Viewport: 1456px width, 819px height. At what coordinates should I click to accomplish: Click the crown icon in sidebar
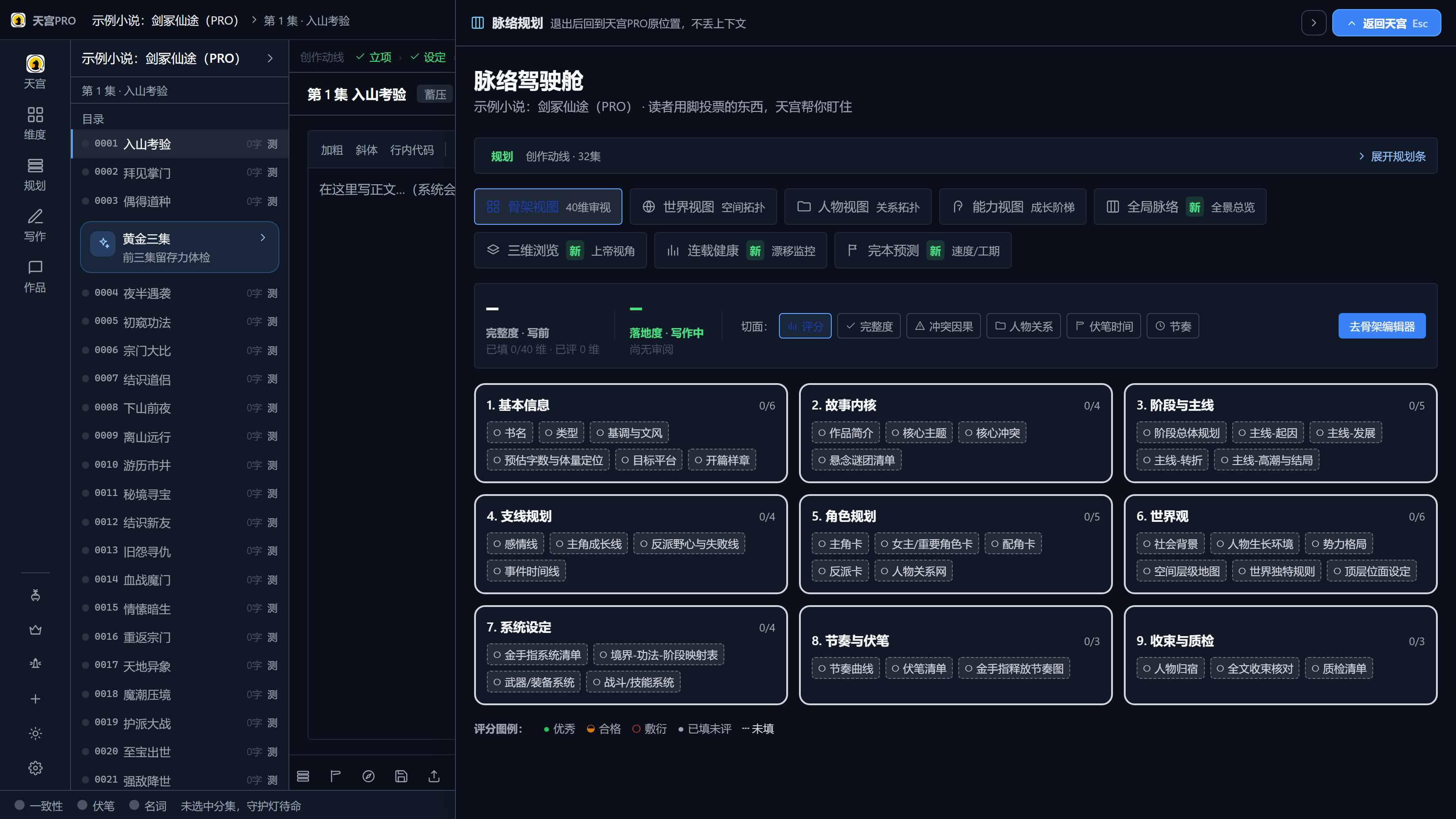pyautogui.click(x=35, y=630)
